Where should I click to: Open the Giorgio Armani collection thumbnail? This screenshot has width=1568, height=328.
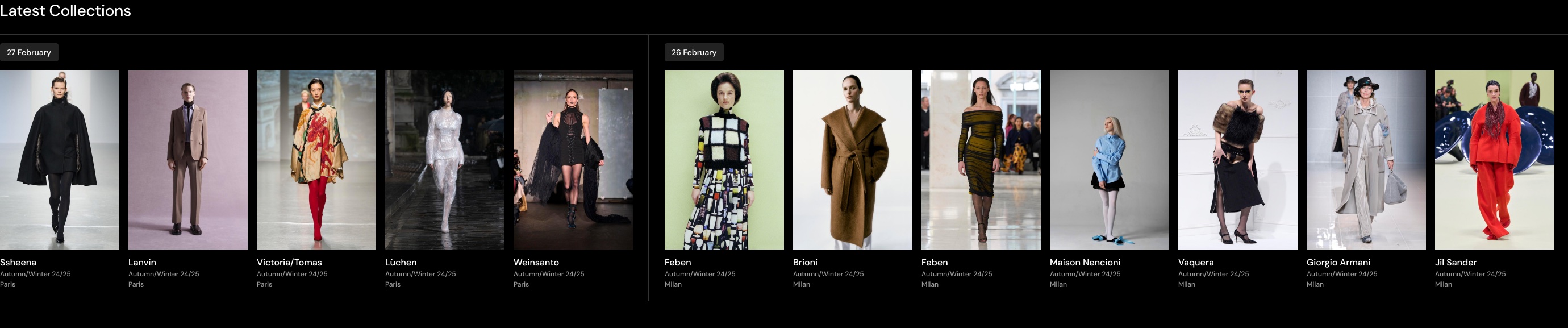point(1366,160)
